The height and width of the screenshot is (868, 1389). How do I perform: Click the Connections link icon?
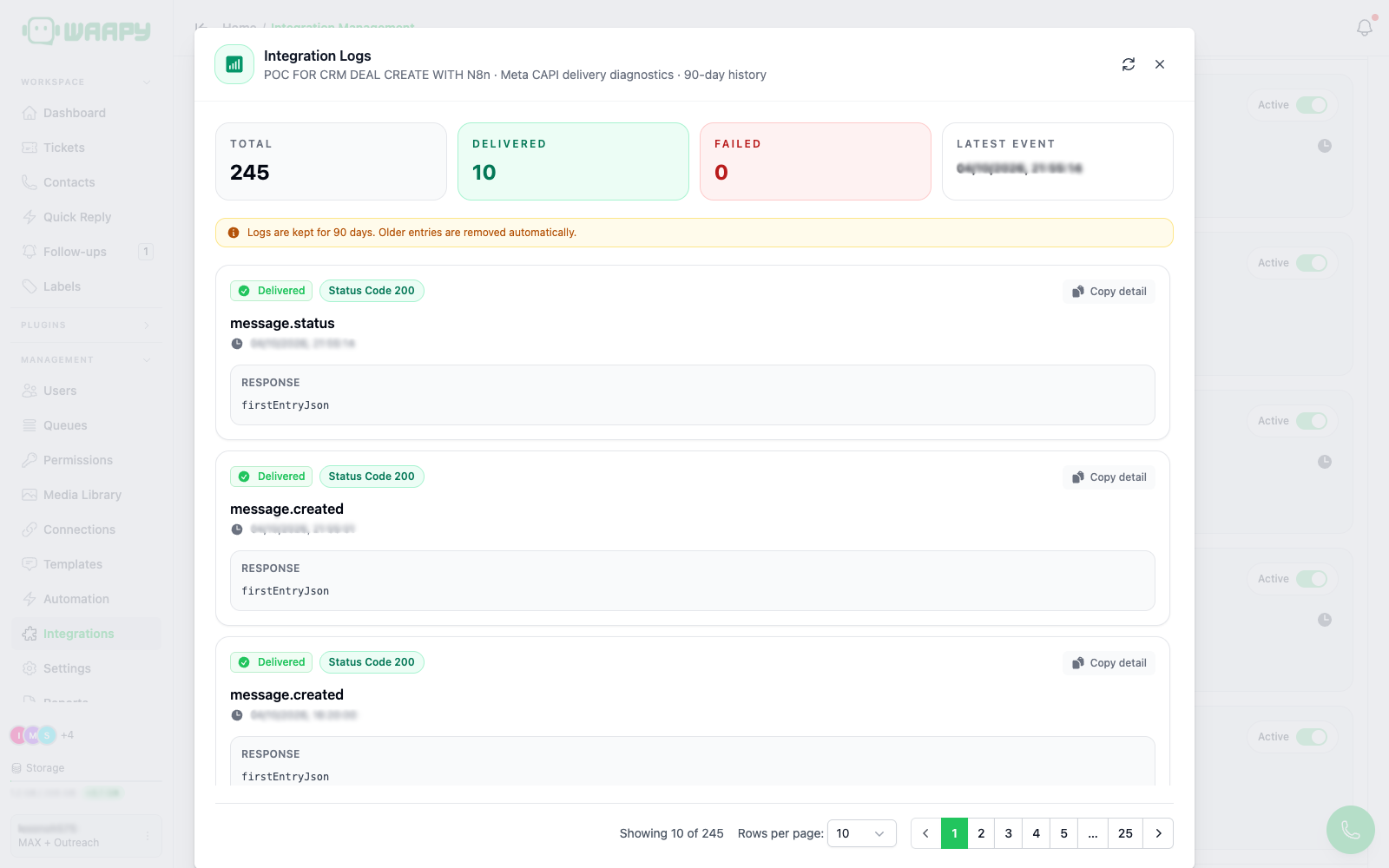click(30, 529)
